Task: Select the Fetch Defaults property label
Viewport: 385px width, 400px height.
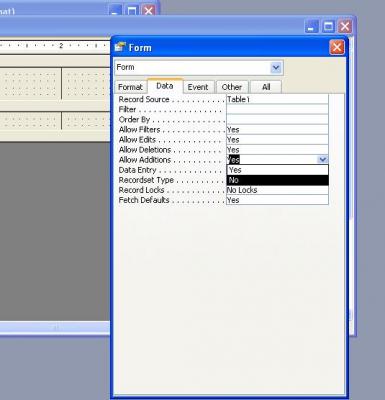Action: click(144, 200)
